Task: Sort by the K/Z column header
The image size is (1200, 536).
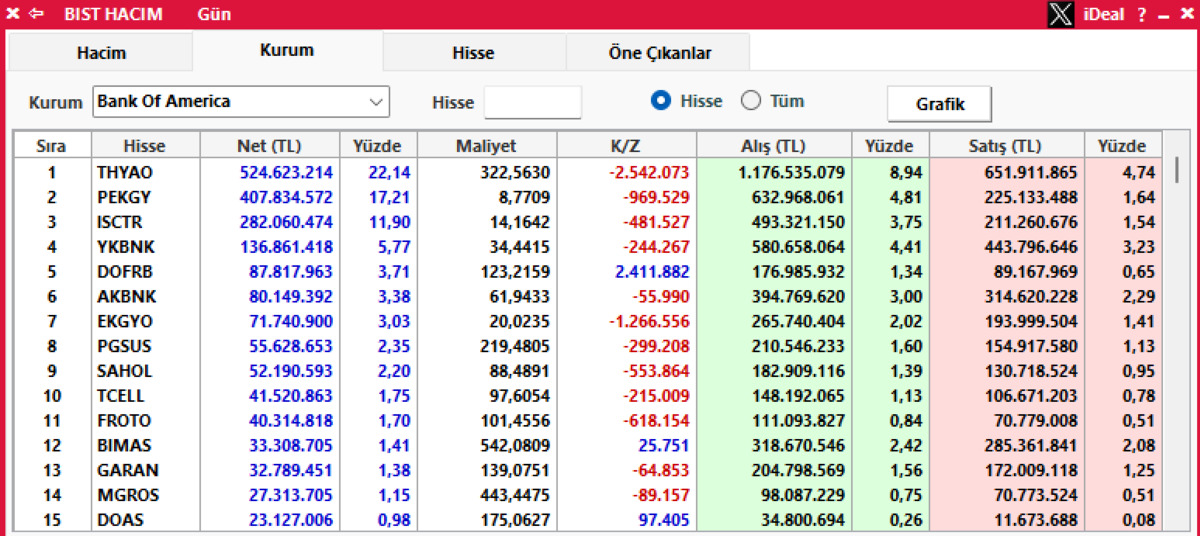Action: [x=626, y=146]
